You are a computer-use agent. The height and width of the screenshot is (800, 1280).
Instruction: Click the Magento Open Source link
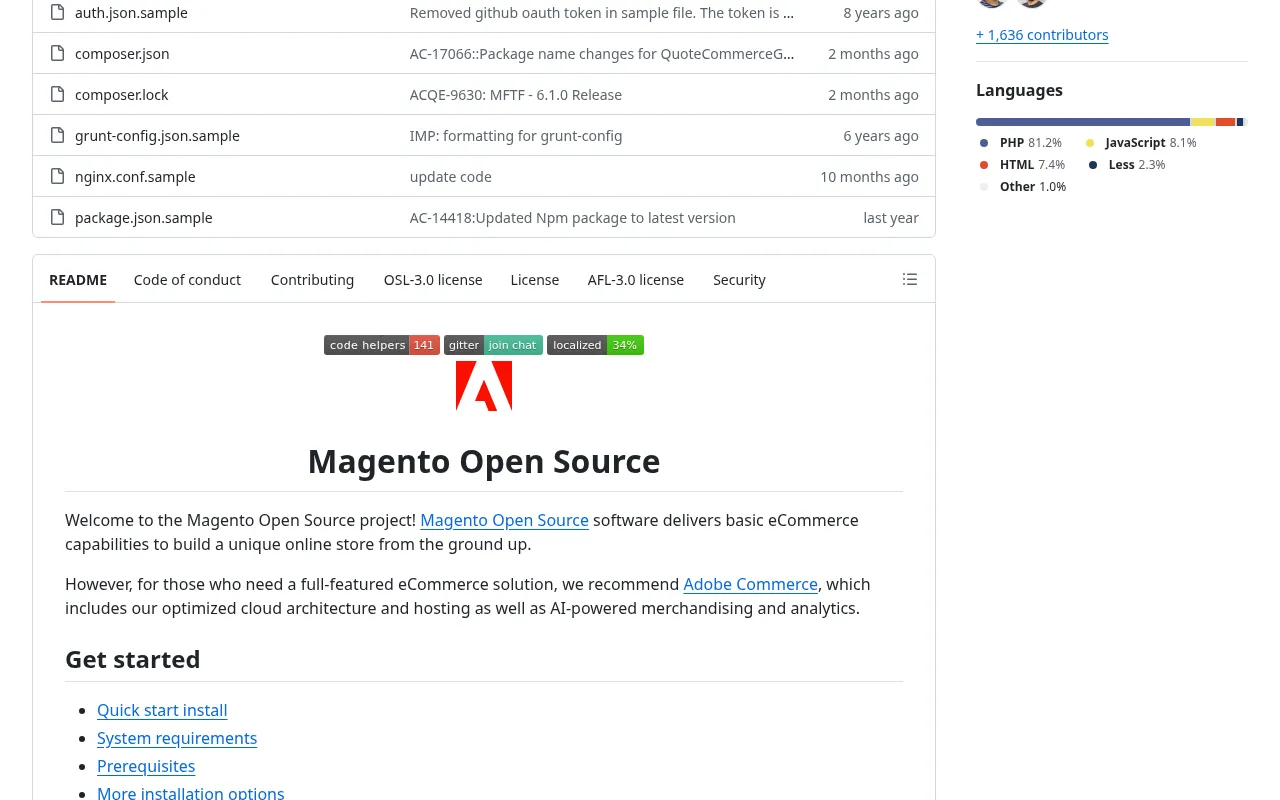click(504, 520)
